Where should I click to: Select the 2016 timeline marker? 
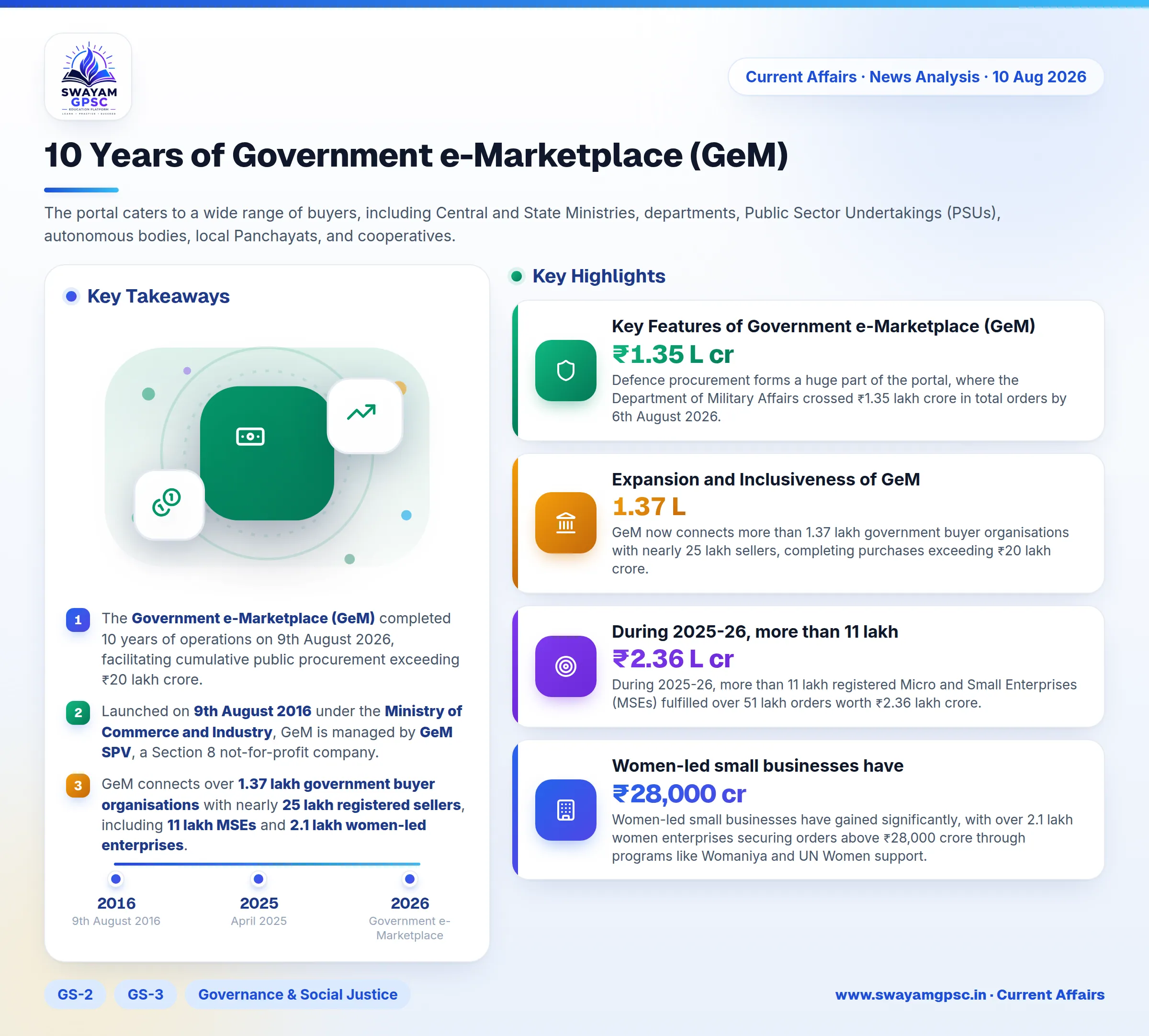(x=116, y=879)
